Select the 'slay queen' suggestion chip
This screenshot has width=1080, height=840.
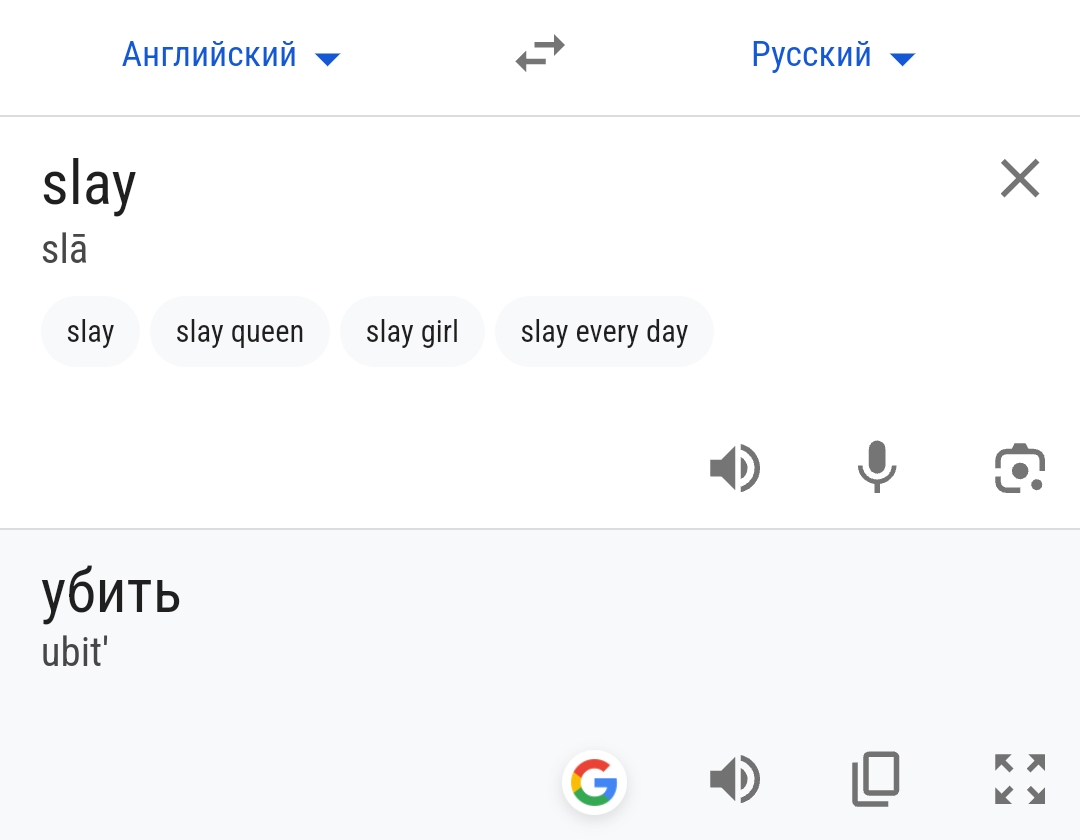240,332
